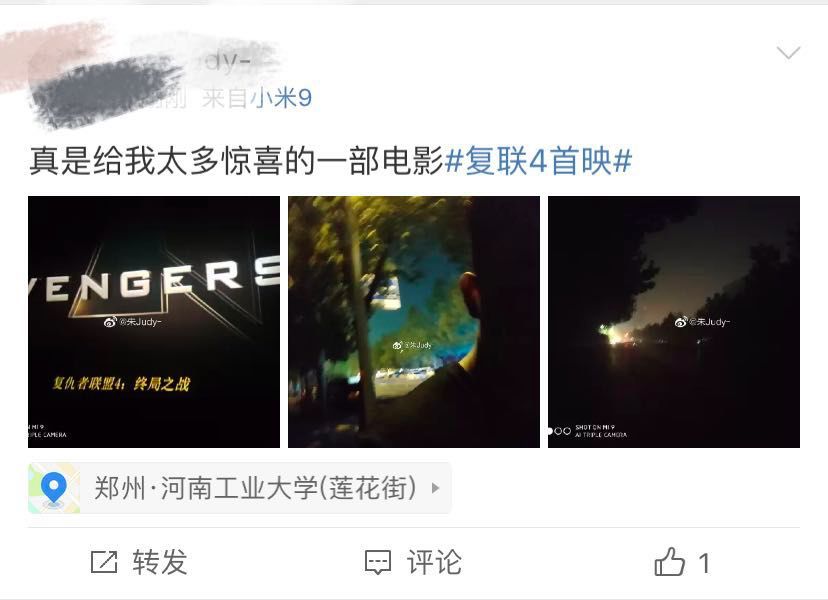
Task: Like the post with thumbs-up icon
Action: 670,561
